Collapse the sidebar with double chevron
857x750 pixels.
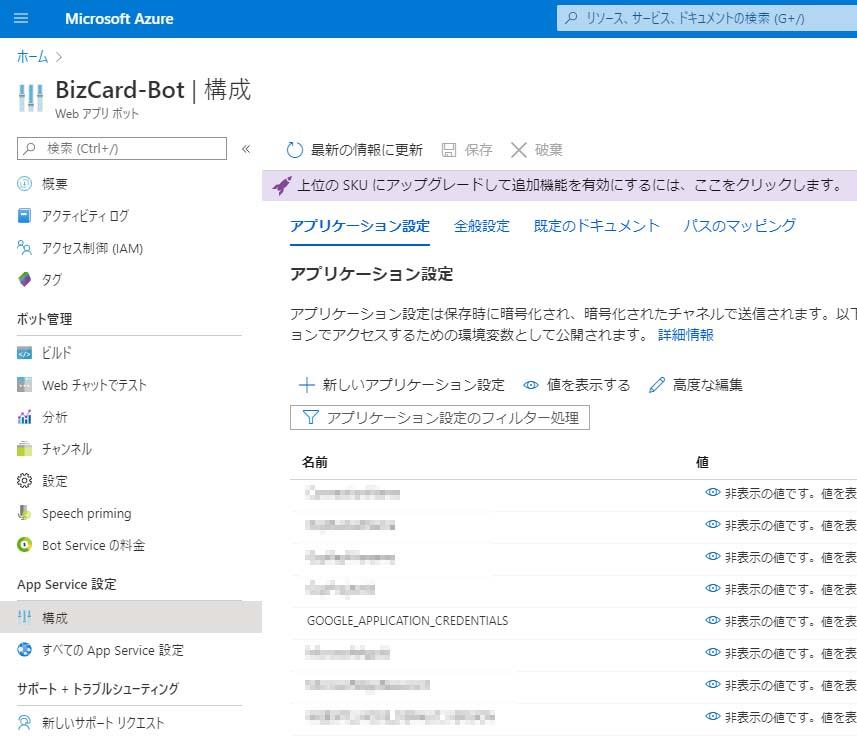click(x=246, y=149)
